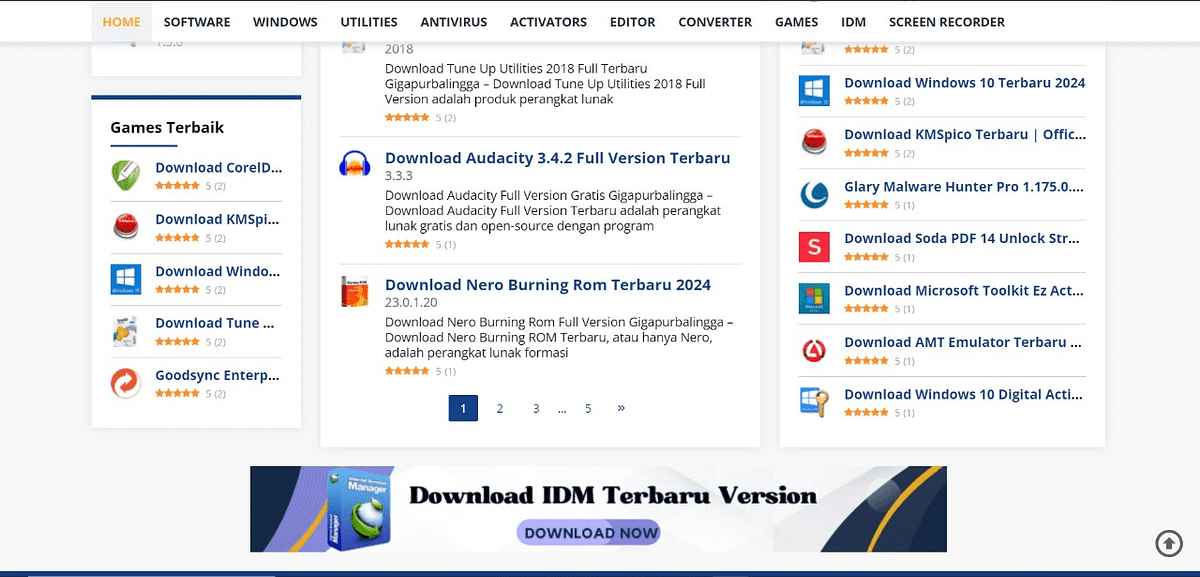
Task: Open Download Microsoft Toolkit Ez Act... link
Action: (965, 291)
